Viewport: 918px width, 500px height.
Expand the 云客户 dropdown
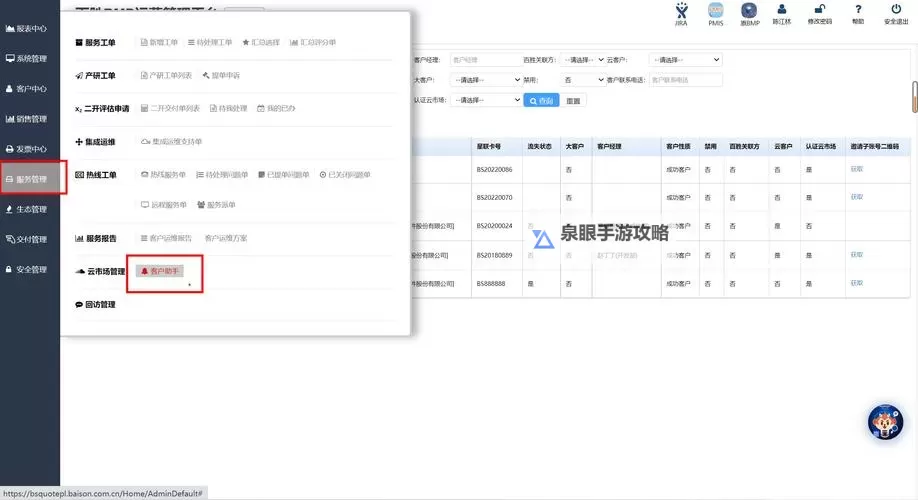pyautogui.click(x=686, y=60)
